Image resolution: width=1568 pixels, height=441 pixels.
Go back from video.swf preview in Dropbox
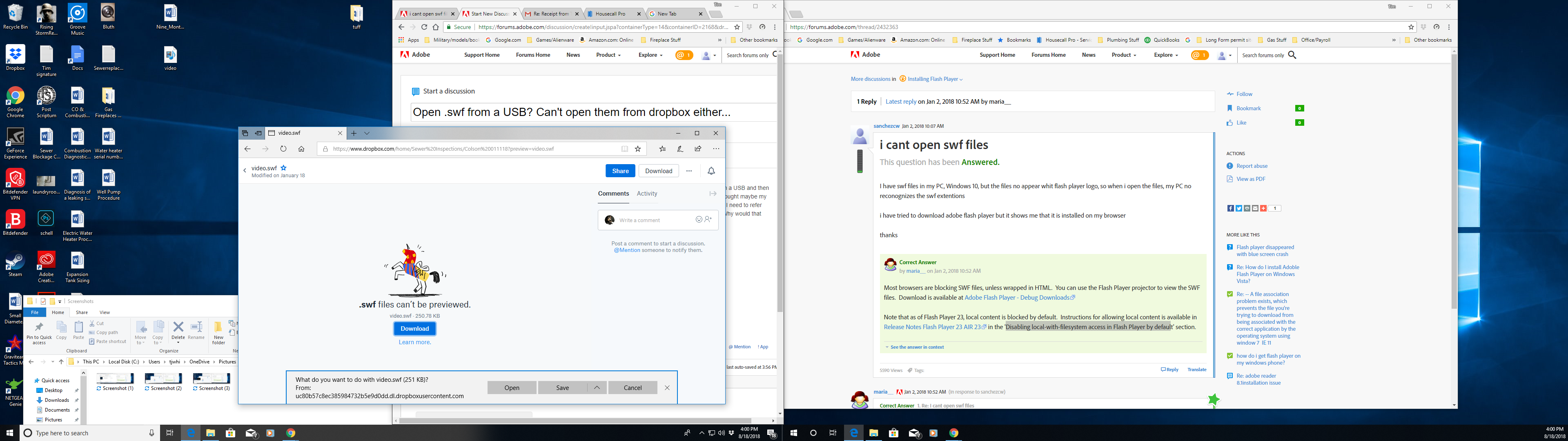tap(245, 171)
